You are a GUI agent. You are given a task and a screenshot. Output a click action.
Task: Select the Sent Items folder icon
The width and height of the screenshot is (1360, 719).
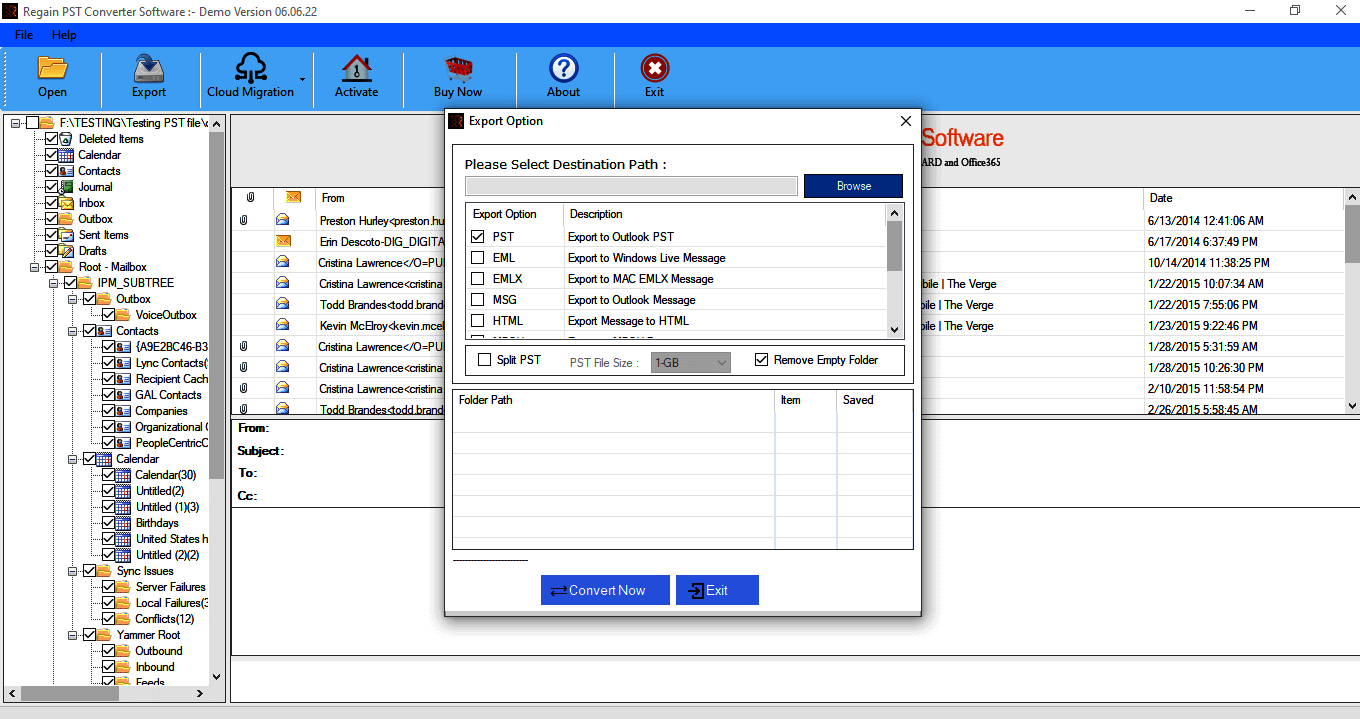(68, 235)
